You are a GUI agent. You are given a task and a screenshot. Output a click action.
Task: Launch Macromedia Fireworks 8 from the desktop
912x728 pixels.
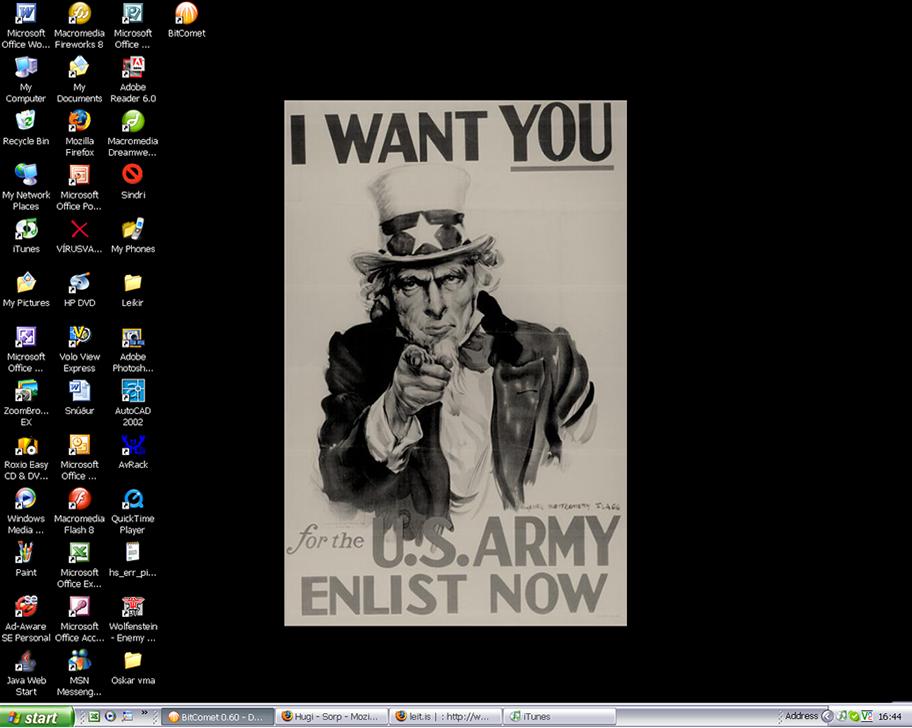click(79, 26)
